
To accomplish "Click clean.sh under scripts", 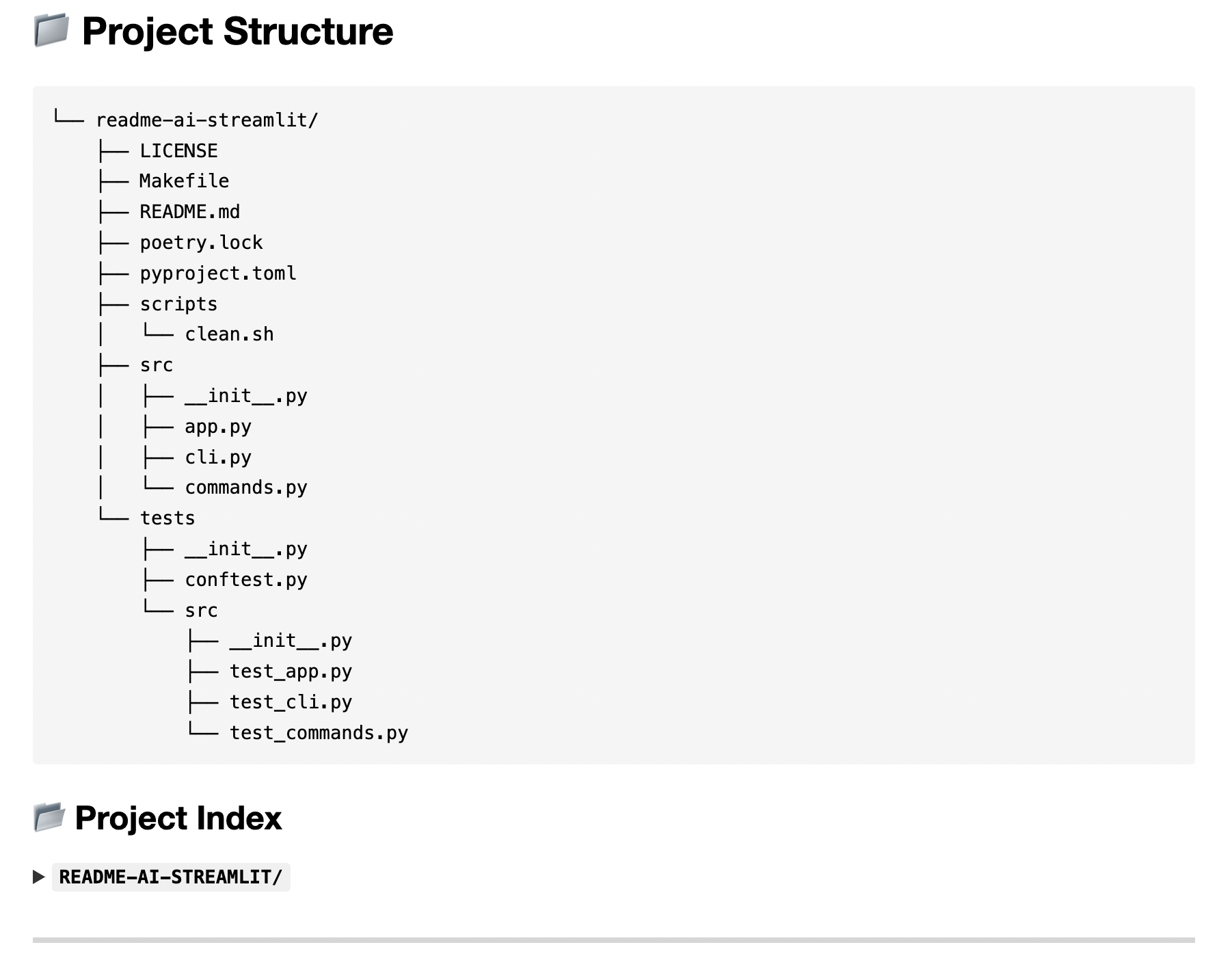I will [x=229, y=334].
